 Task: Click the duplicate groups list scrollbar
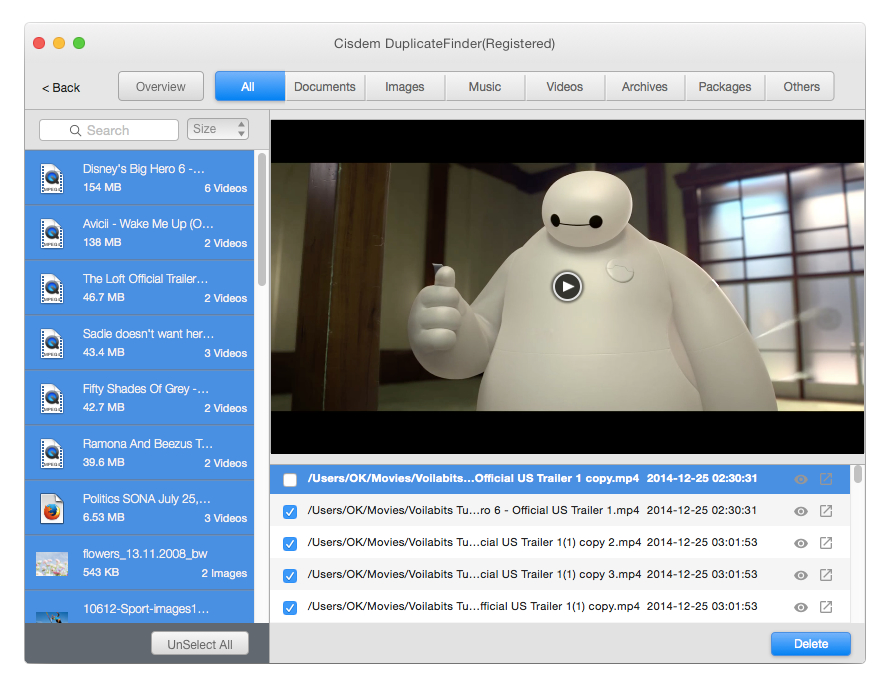(x=262, y=220)
